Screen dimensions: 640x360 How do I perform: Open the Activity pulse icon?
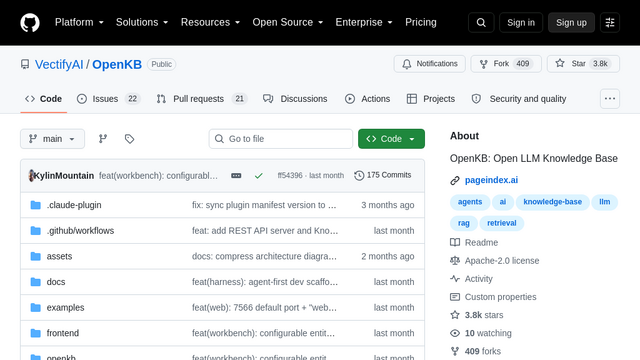point(455,279)
